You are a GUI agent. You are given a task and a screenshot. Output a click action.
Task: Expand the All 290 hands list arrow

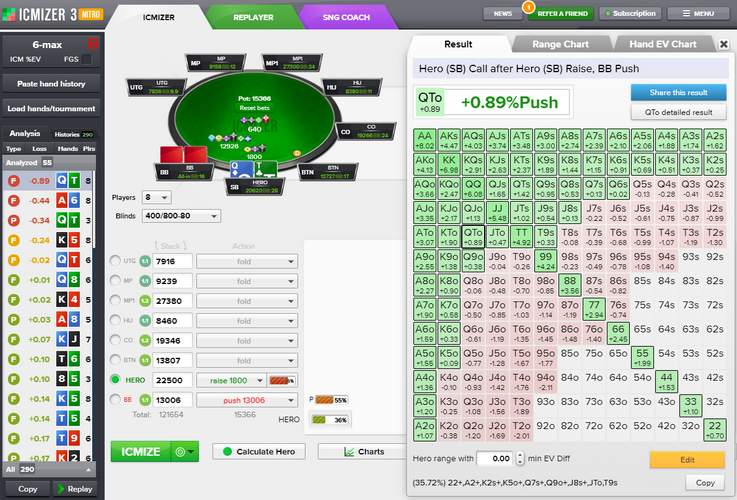tap(88, 469)
